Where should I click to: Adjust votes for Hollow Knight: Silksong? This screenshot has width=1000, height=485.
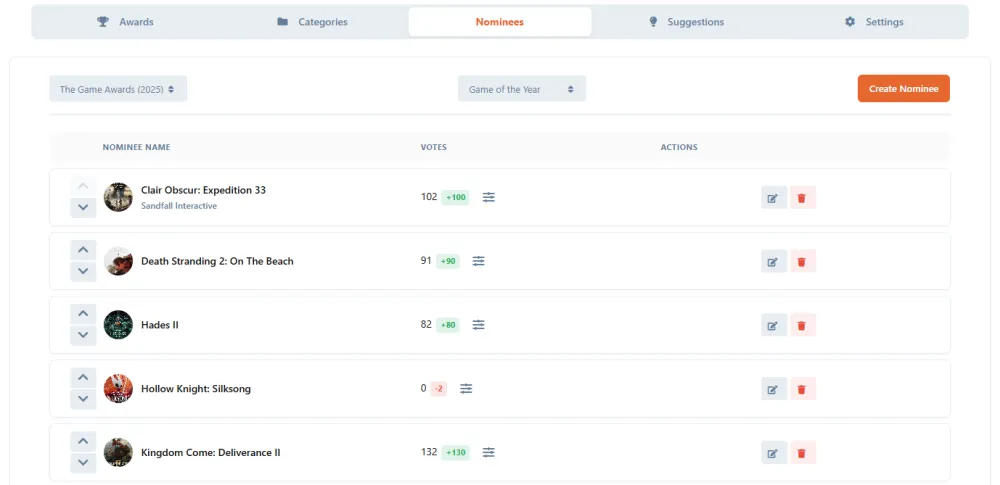(x=466, y=389)
